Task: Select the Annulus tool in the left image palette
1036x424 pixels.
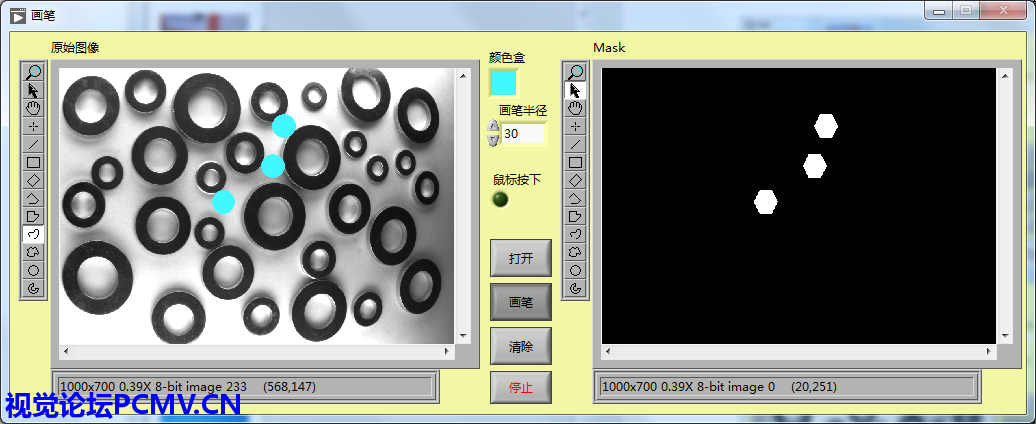Action: point(34,289)
